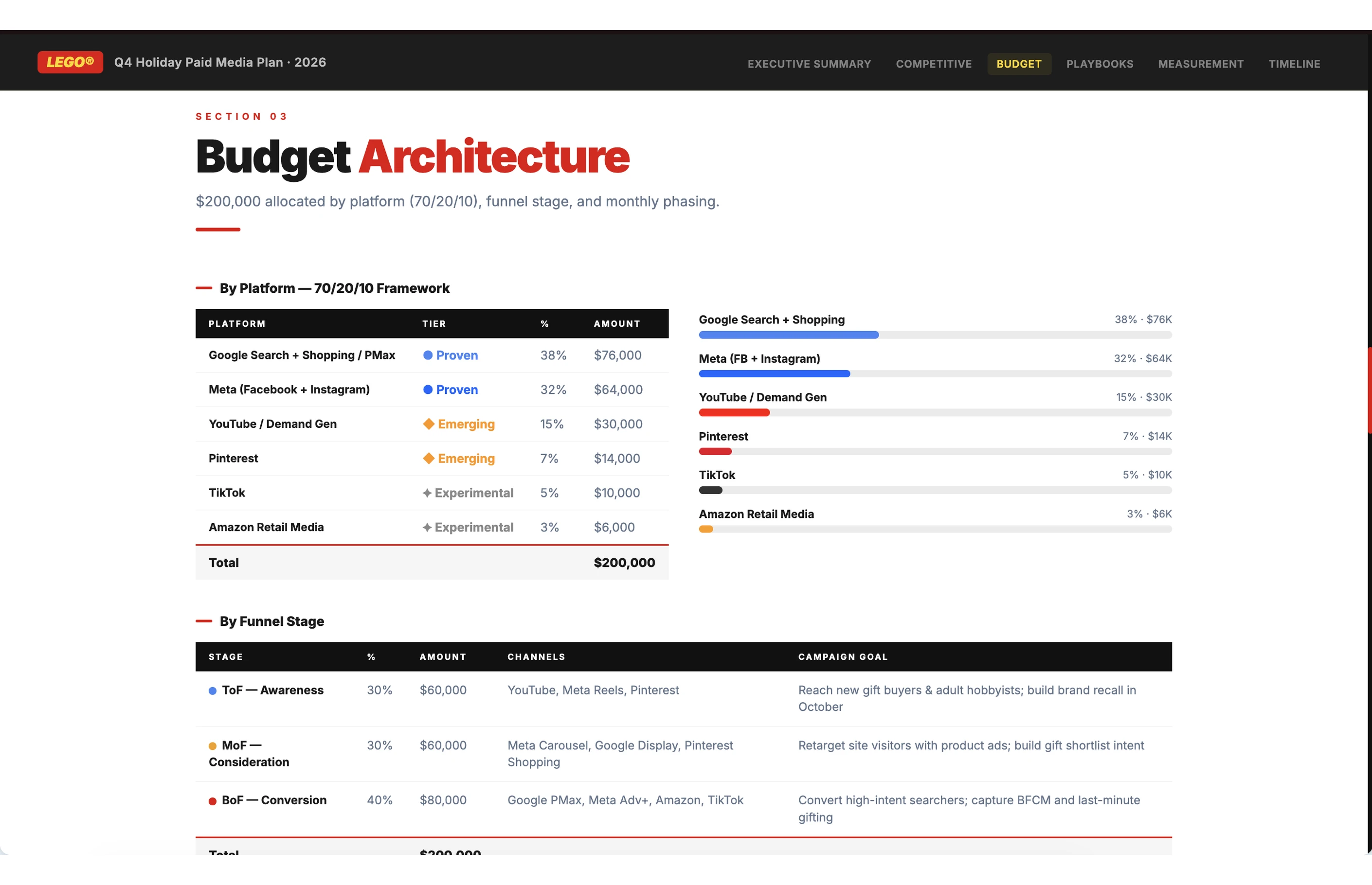Click the red dot beside BoF — Conversion
Screen dimensions: 1372x885
click(x=212, y=801)
